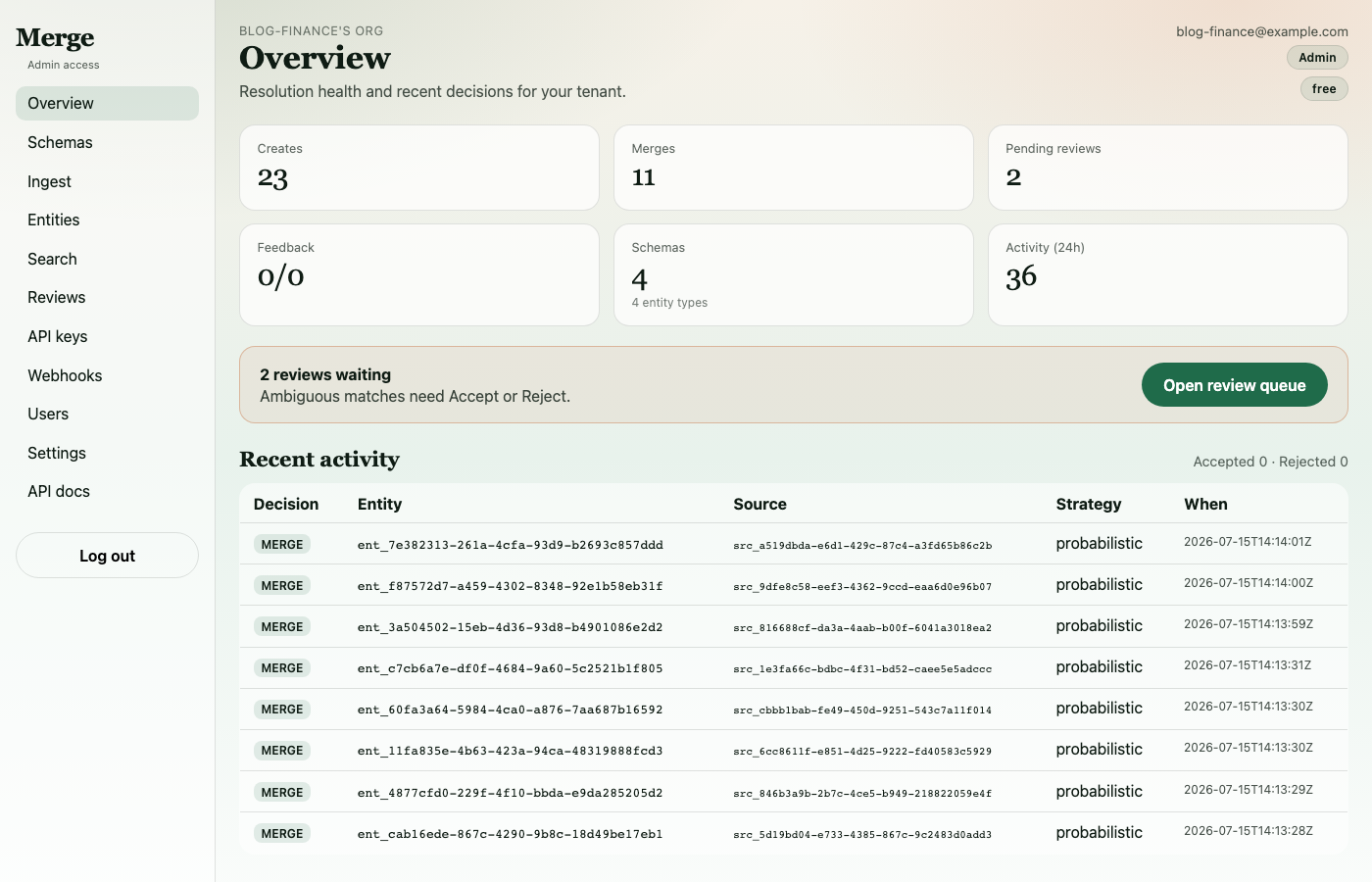Viewport: 1372px width, 882px height.
Task: Go to Settings
Action: (x=107, y=453)
